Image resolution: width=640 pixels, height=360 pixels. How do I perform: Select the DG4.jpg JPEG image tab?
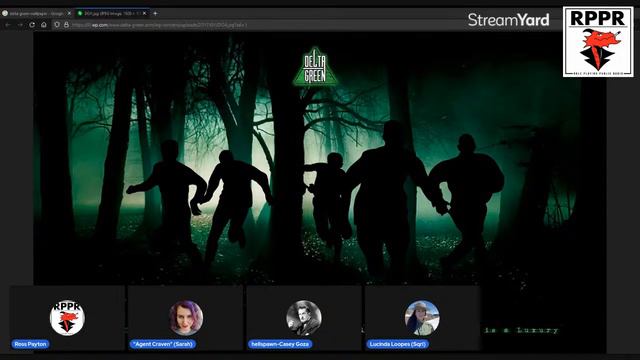click(x=112, y=13)
